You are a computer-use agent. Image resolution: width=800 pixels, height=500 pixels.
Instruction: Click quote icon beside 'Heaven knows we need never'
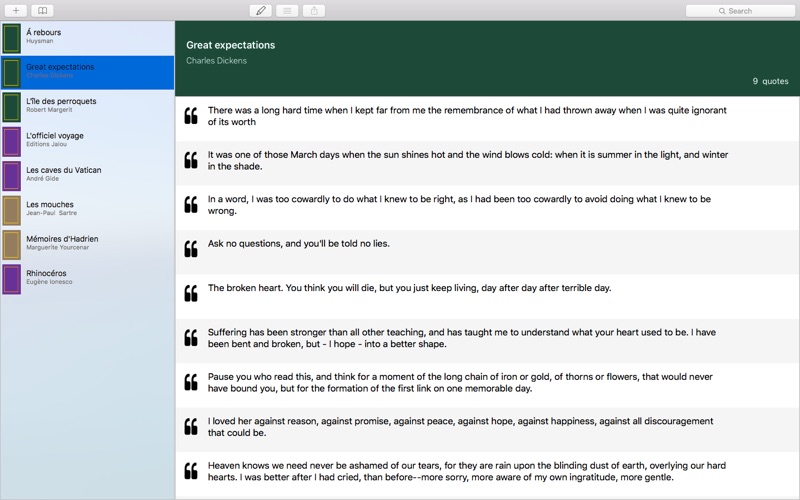pos(191,471)
